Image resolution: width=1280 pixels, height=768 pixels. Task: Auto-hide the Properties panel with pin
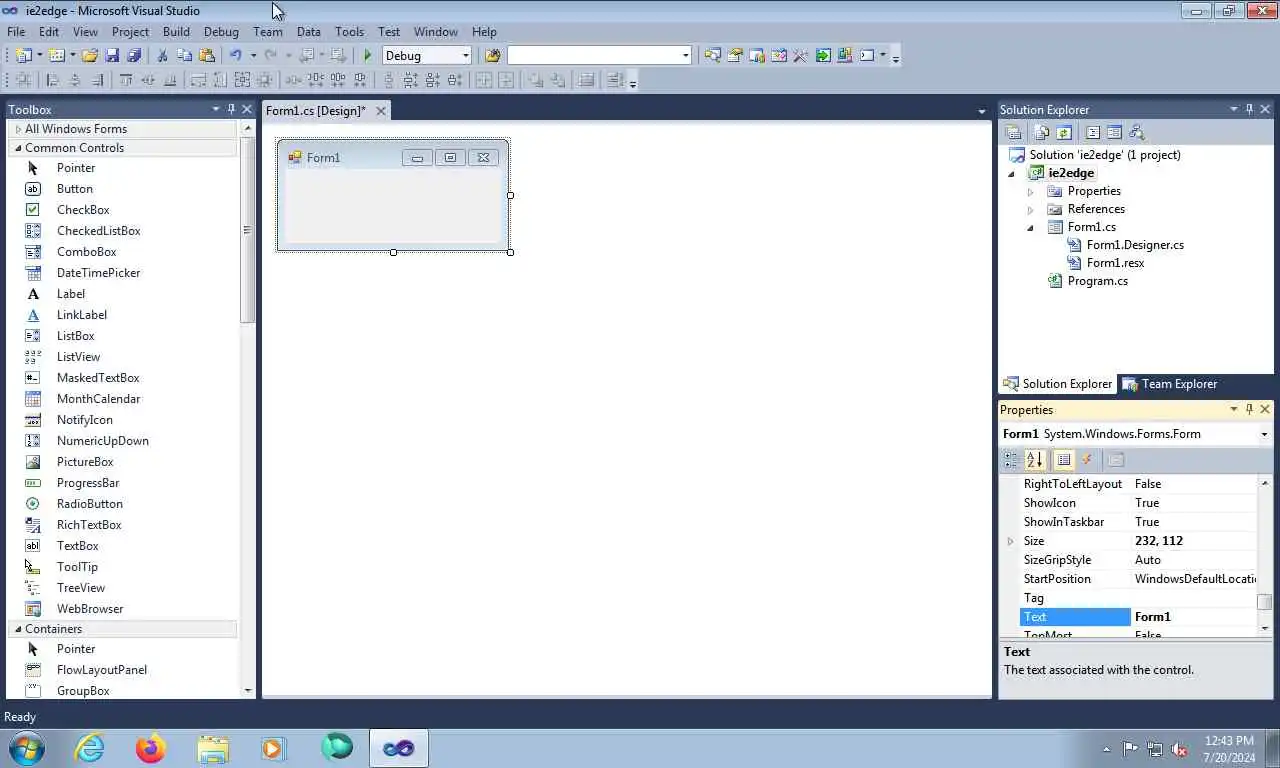1249,409
